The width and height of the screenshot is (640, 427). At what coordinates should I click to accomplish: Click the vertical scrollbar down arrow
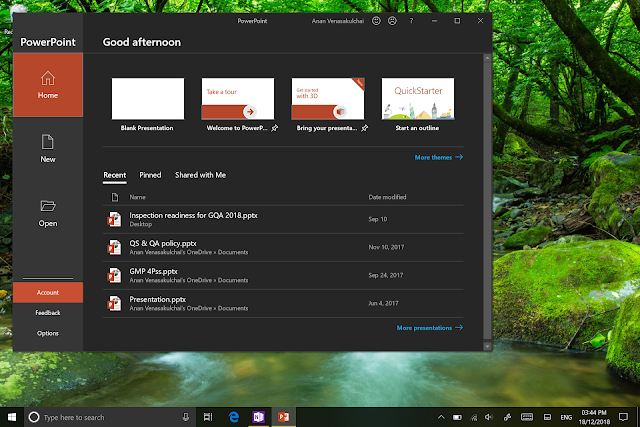(x=487, y=346)
